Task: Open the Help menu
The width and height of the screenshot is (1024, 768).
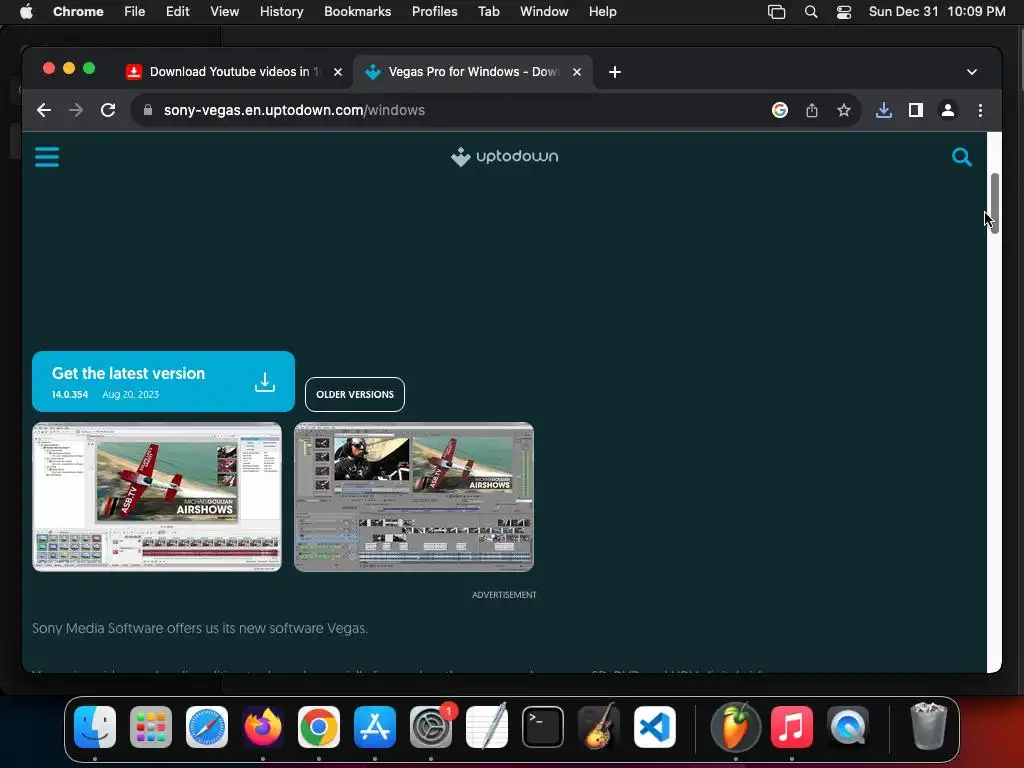Action: tap(602, 12)
